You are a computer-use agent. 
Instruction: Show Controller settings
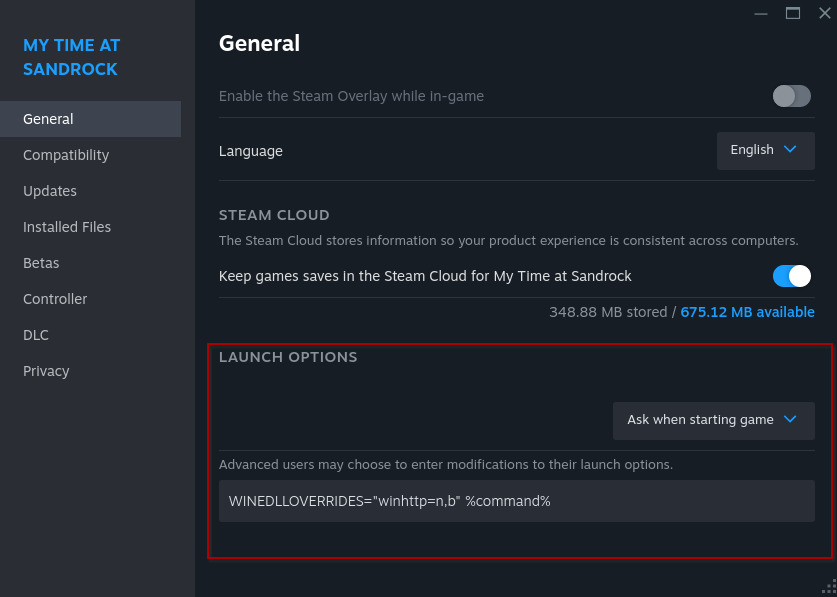pos(55,299)
